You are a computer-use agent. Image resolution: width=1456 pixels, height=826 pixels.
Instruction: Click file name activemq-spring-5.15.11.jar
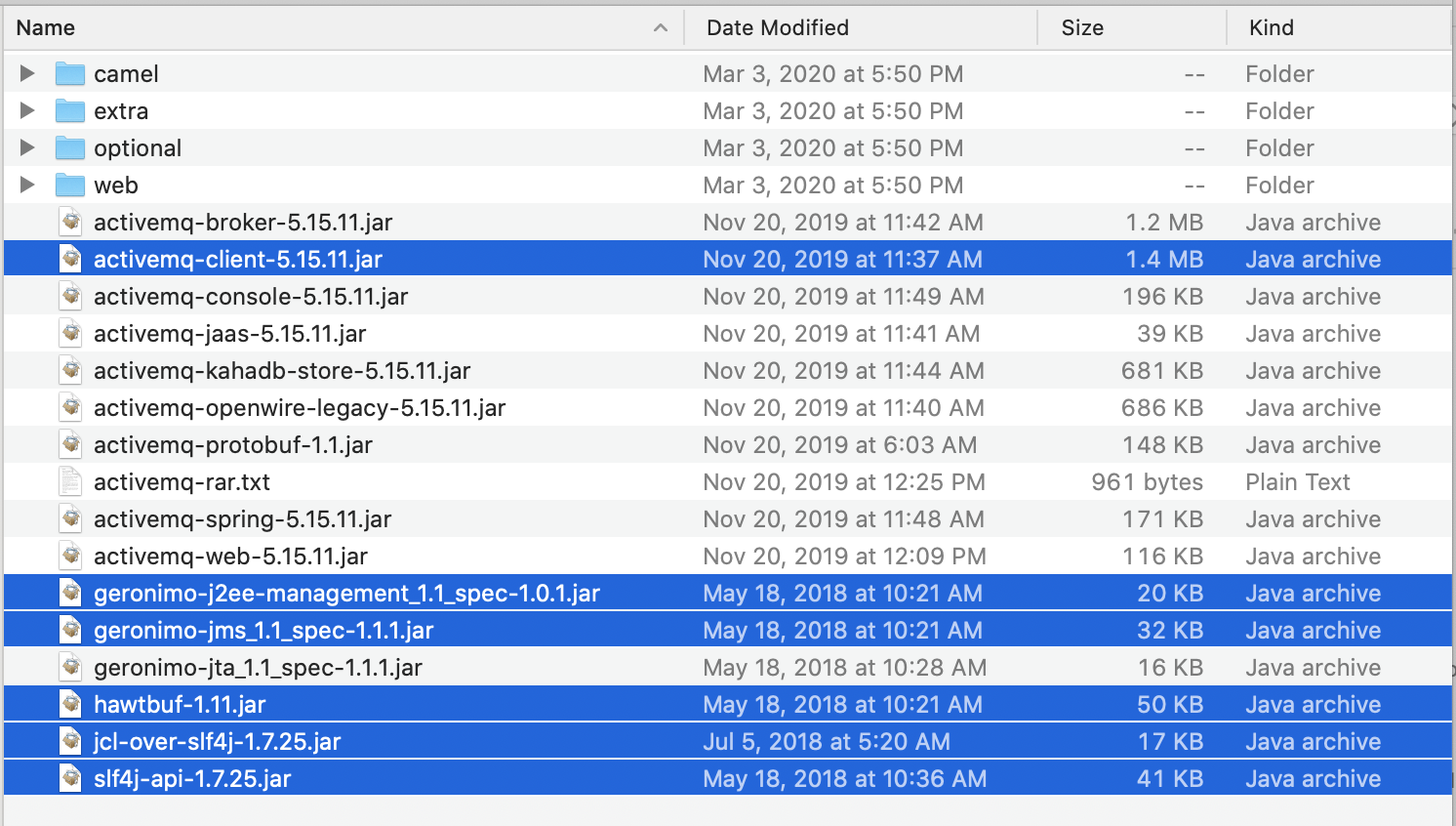click(243, 519)
